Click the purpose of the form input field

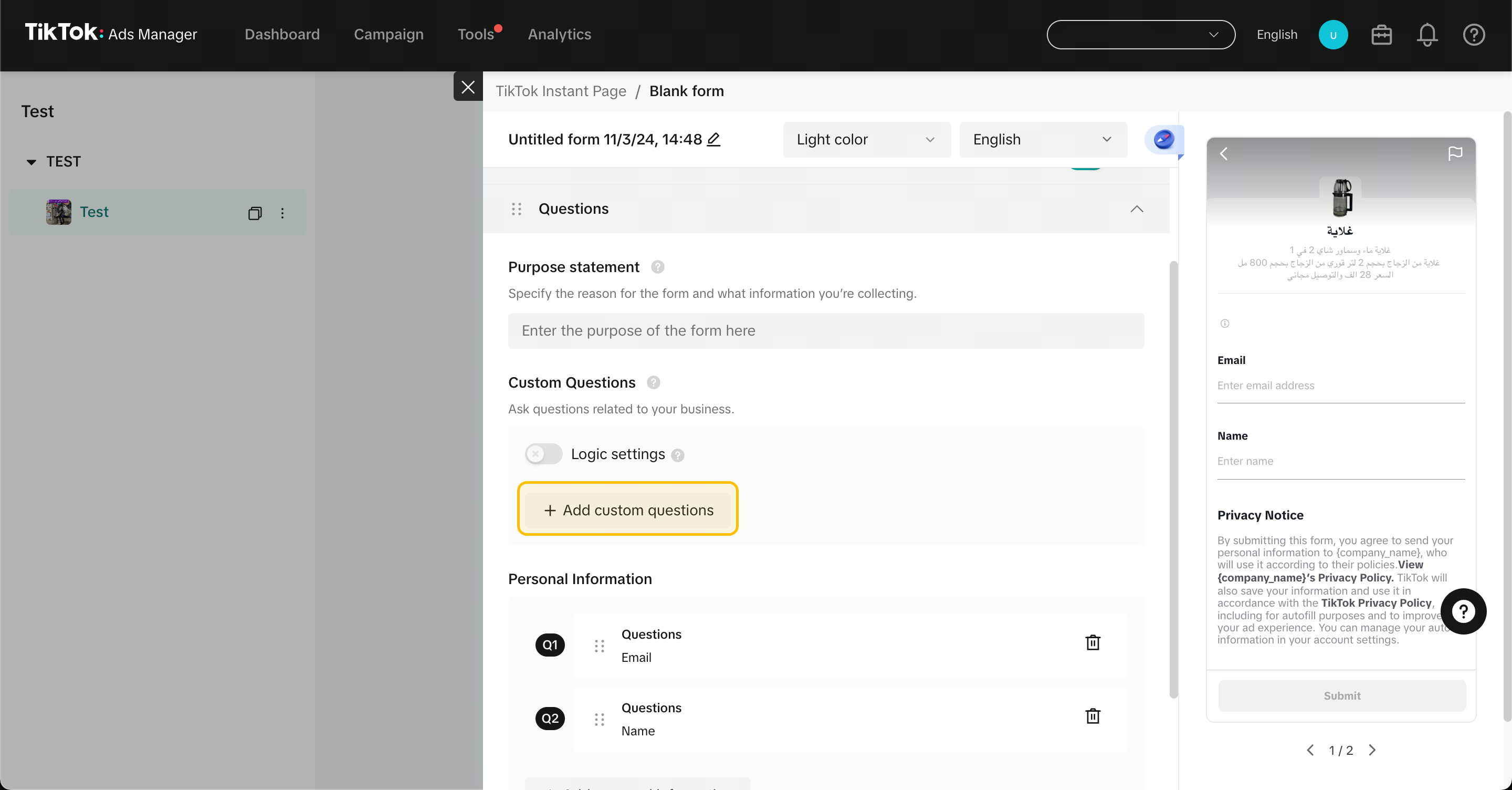[825, 331]
